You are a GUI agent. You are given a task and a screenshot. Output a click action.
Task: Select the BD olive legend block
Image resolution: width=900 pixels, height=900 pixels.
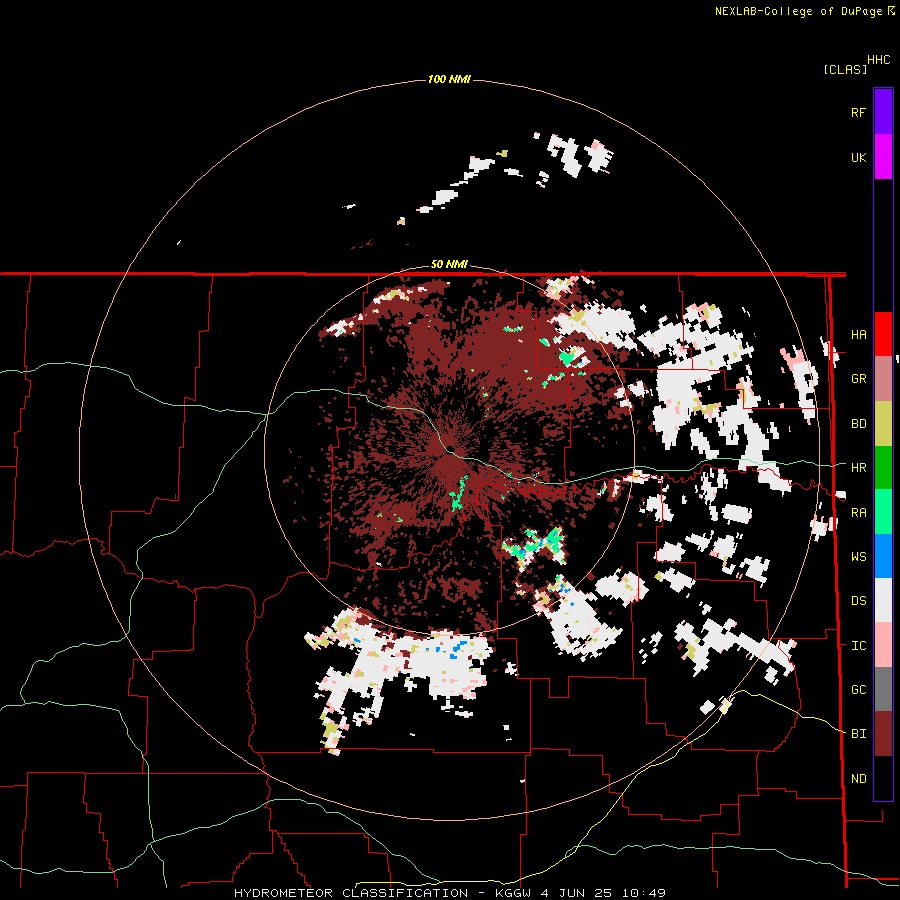coord(883,424)
